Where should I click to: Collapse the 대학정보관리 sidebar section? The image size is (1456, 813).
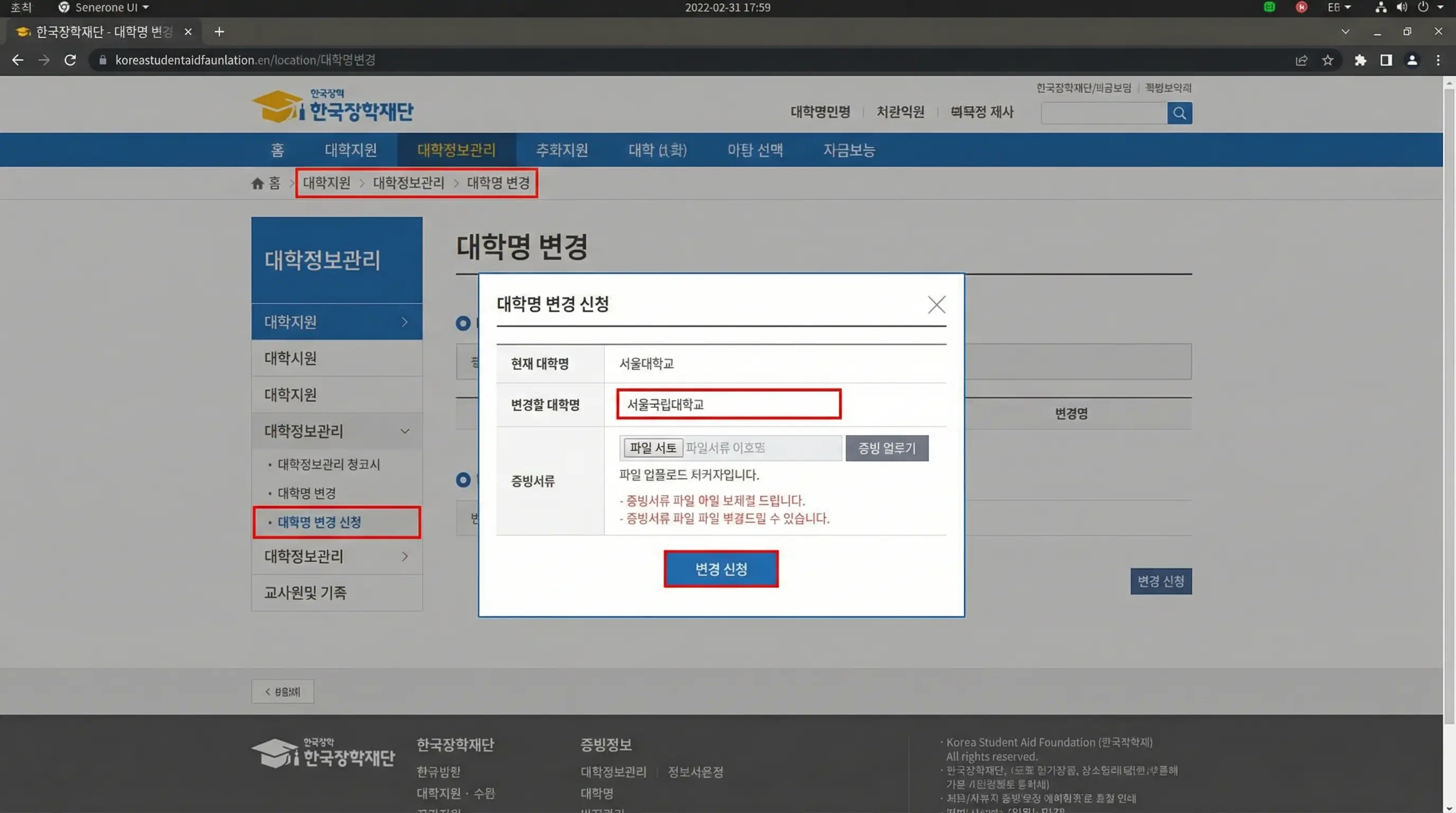click(405, 431)
